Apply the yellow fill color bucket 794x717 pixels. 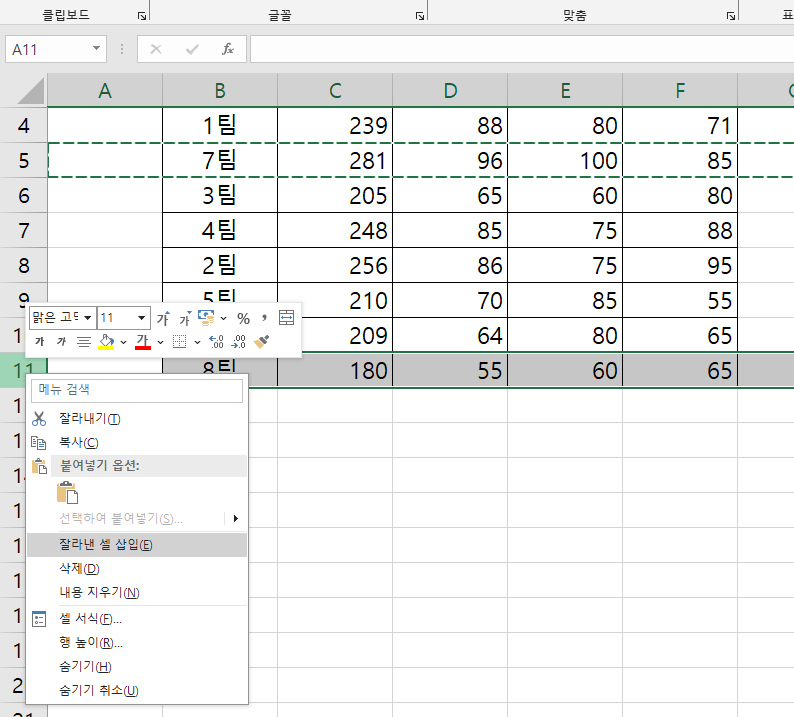tap(106, 342)
